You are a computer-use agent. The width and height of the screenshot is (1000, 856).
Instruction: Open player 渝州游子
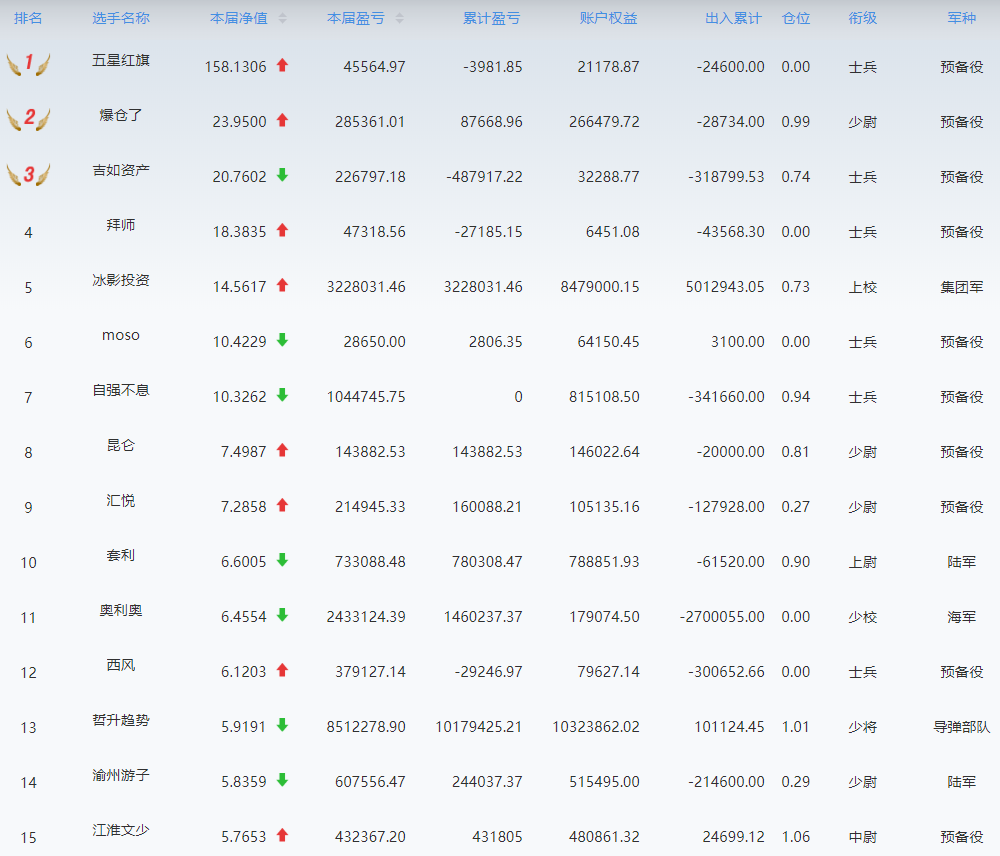click(121, 776)
